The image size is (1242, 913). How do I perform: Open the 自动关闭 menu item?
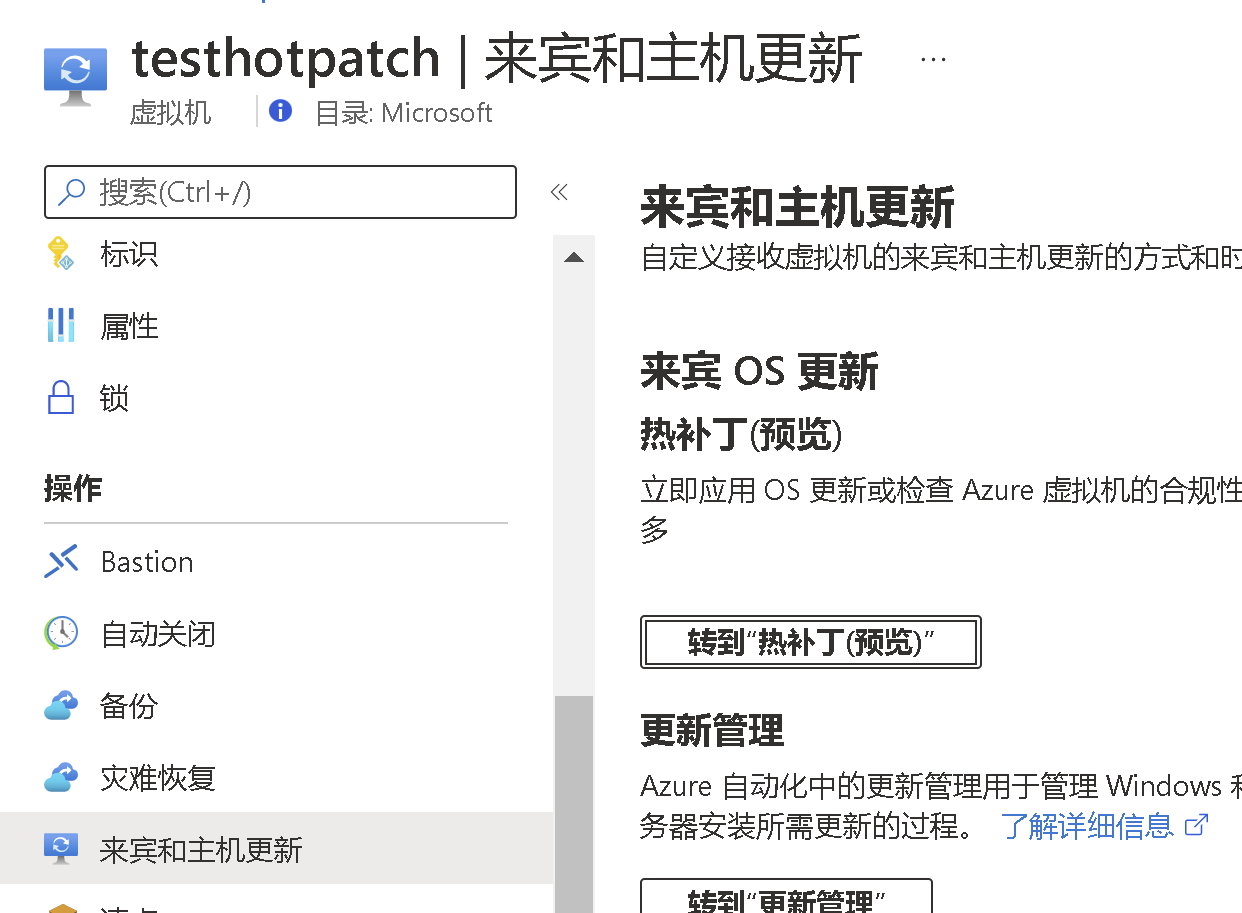tap(158, 634)
